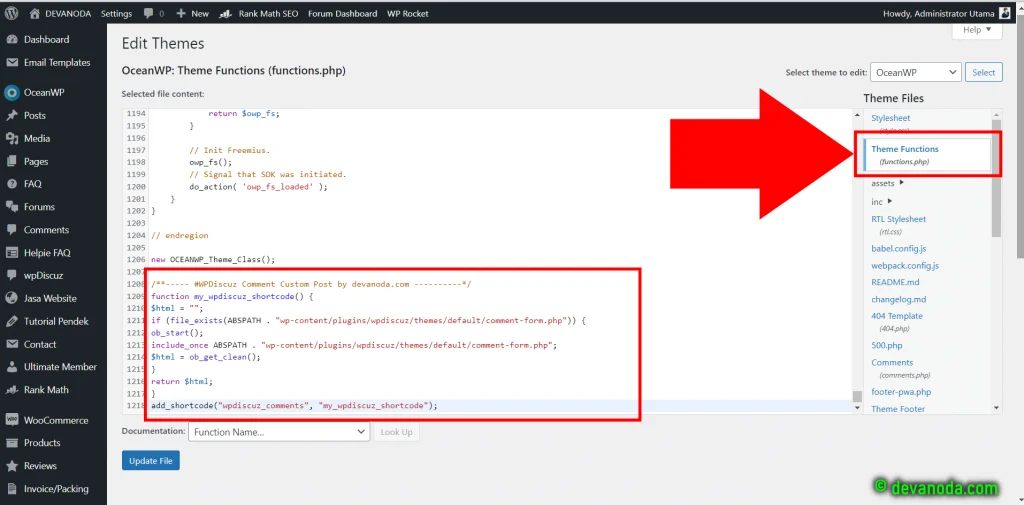Click the plus New icon
This screenshot has width=1024, height=505.
click(181, 13)
